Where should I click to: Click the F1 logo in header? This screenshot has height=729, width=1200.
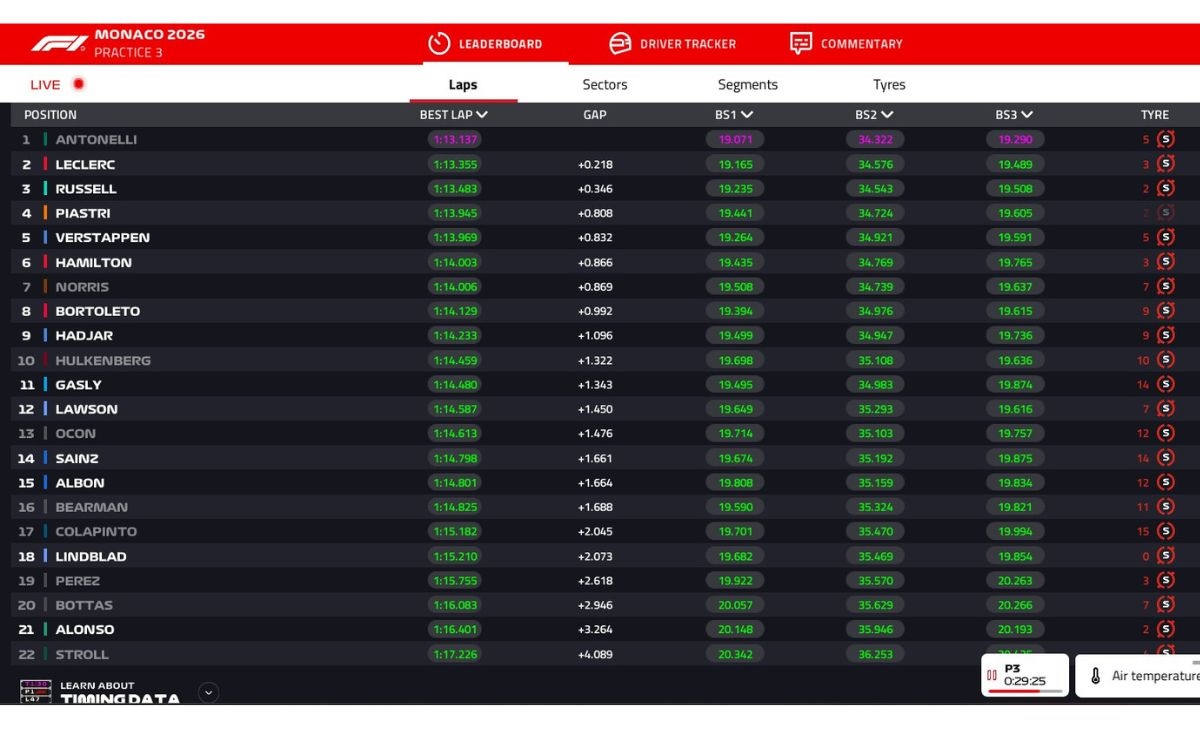pos(59,43)
